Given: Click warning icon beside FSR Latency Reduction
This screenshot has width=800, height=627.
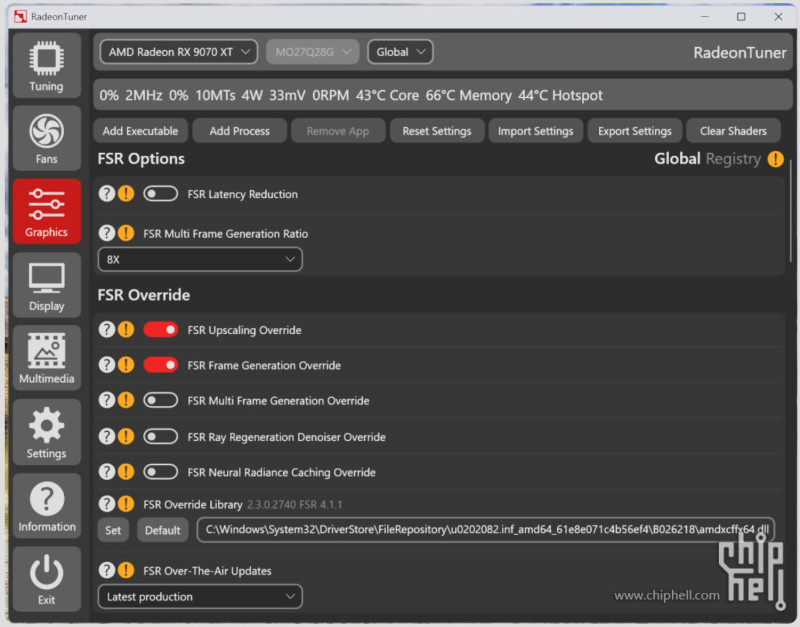Looking at the screenshot, I should pos(126,194).
